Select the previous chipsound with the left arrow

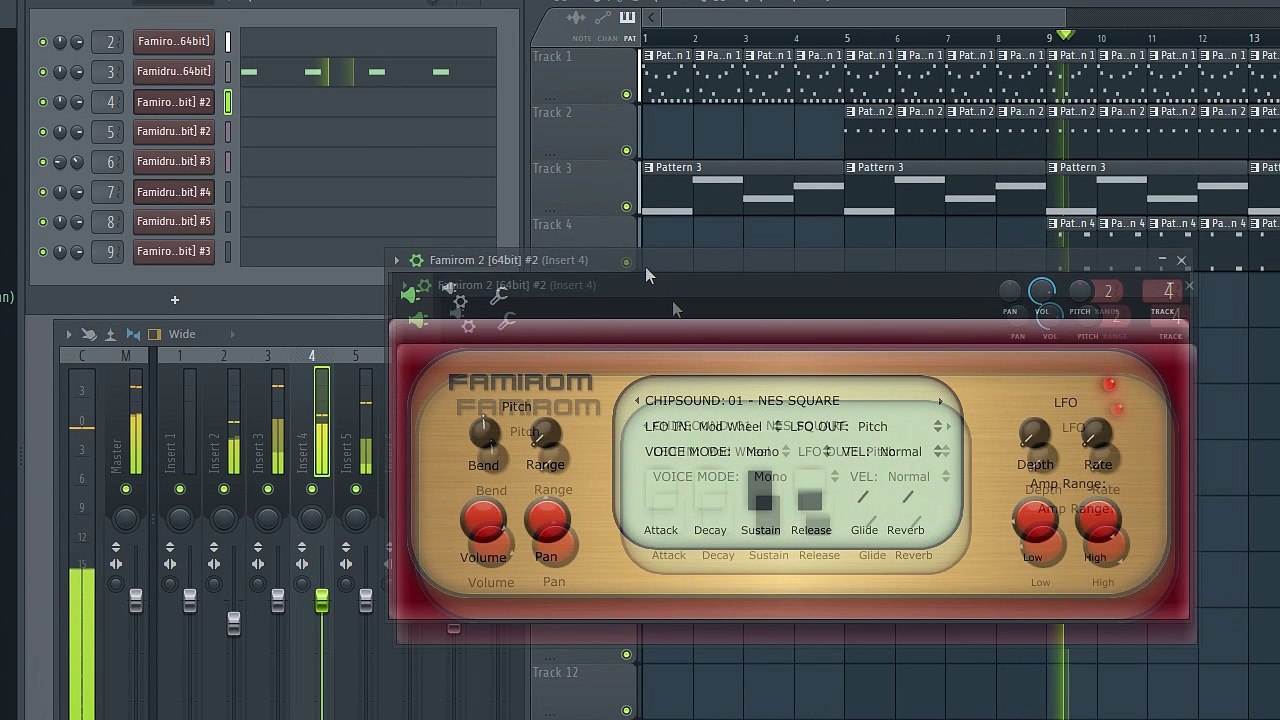tap(637, 401)
